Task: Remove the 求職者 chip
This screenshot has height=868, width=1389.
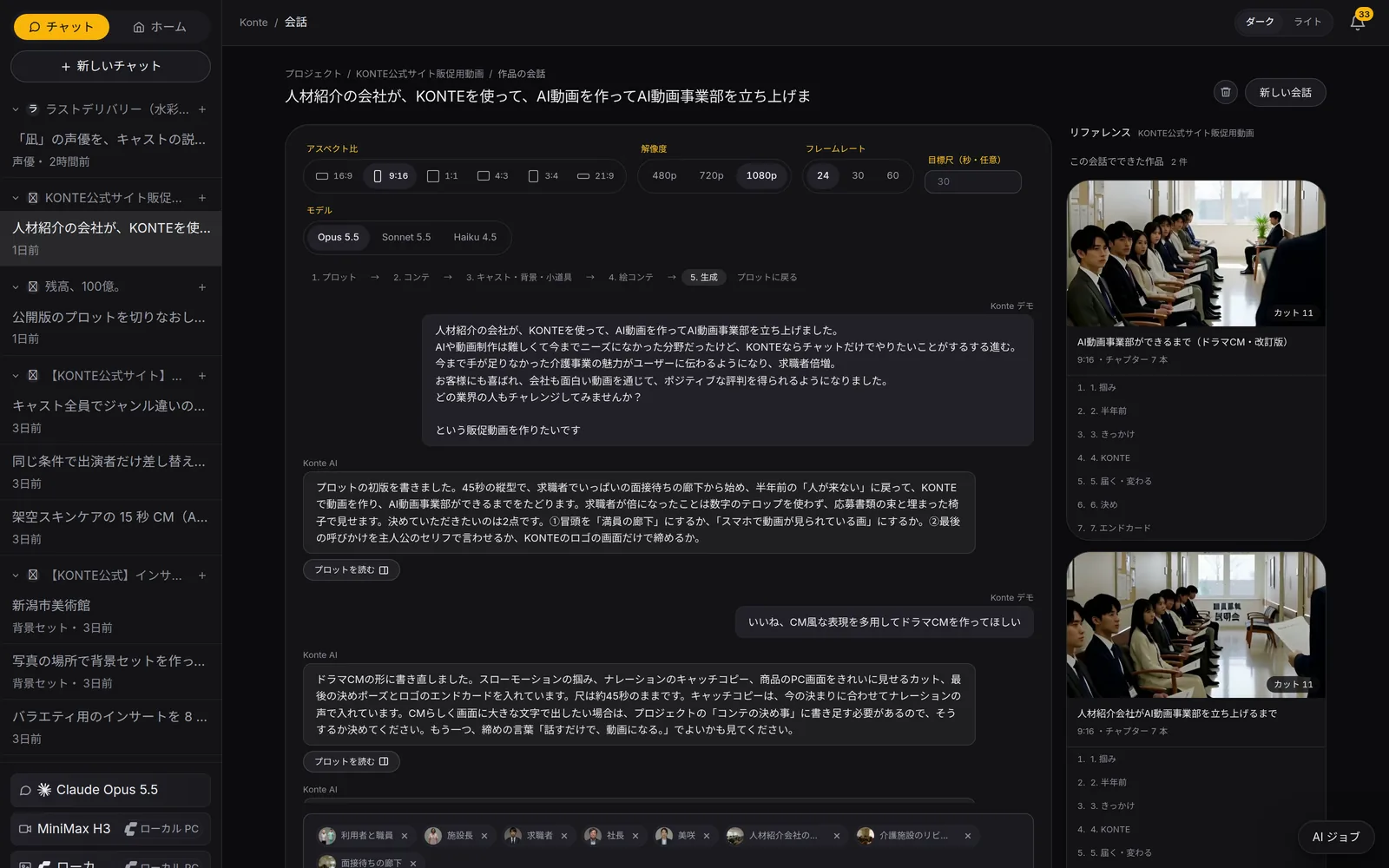Action: coord(564,836)
